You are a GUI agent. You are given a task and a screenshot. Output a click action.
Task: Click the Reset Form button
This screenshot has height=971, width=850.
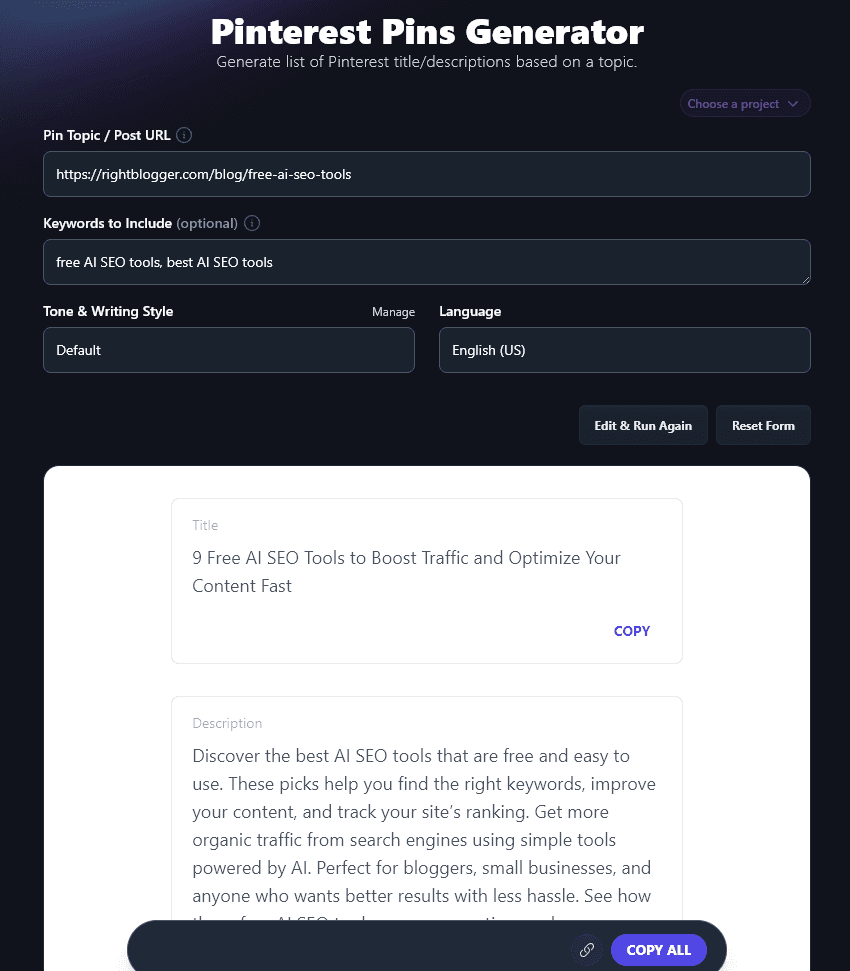pos(763,425)
